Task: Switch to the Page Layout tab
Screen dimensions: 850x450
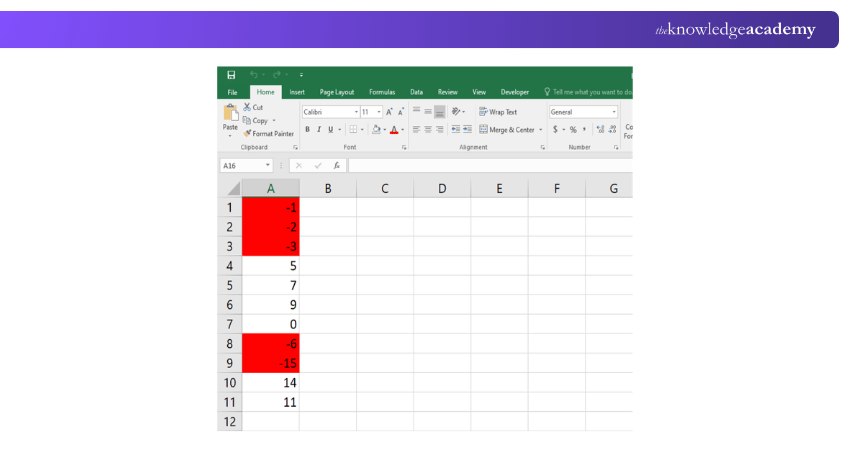Action: pyautogui.click(x=337, y=92)
